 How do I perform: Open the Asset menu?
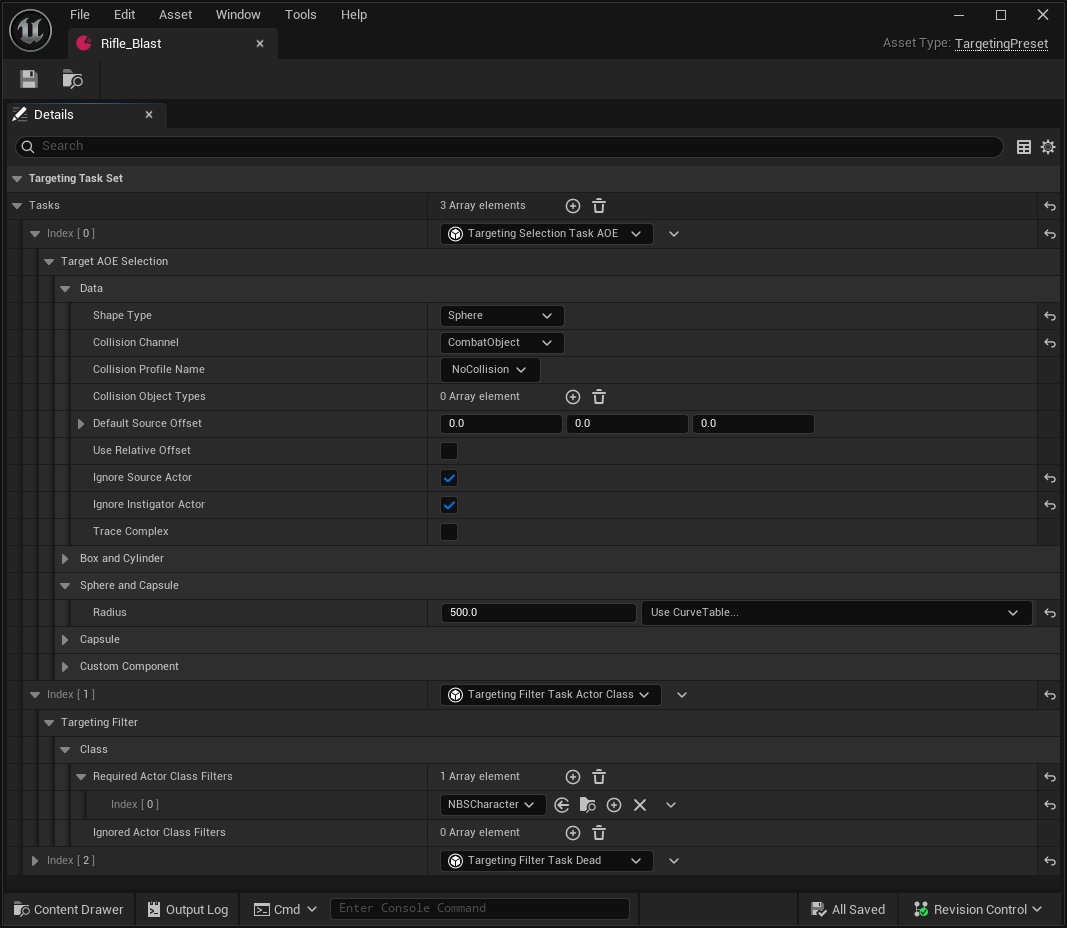click(x=176, y=15)
